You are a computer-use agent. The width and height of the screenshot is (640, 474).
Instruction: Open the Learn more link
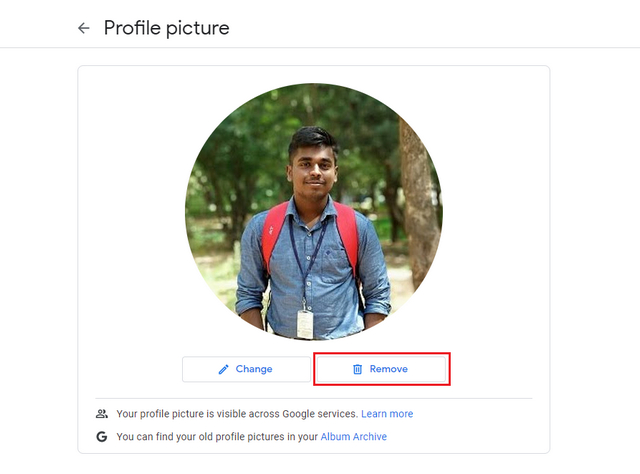pos(387,414)
